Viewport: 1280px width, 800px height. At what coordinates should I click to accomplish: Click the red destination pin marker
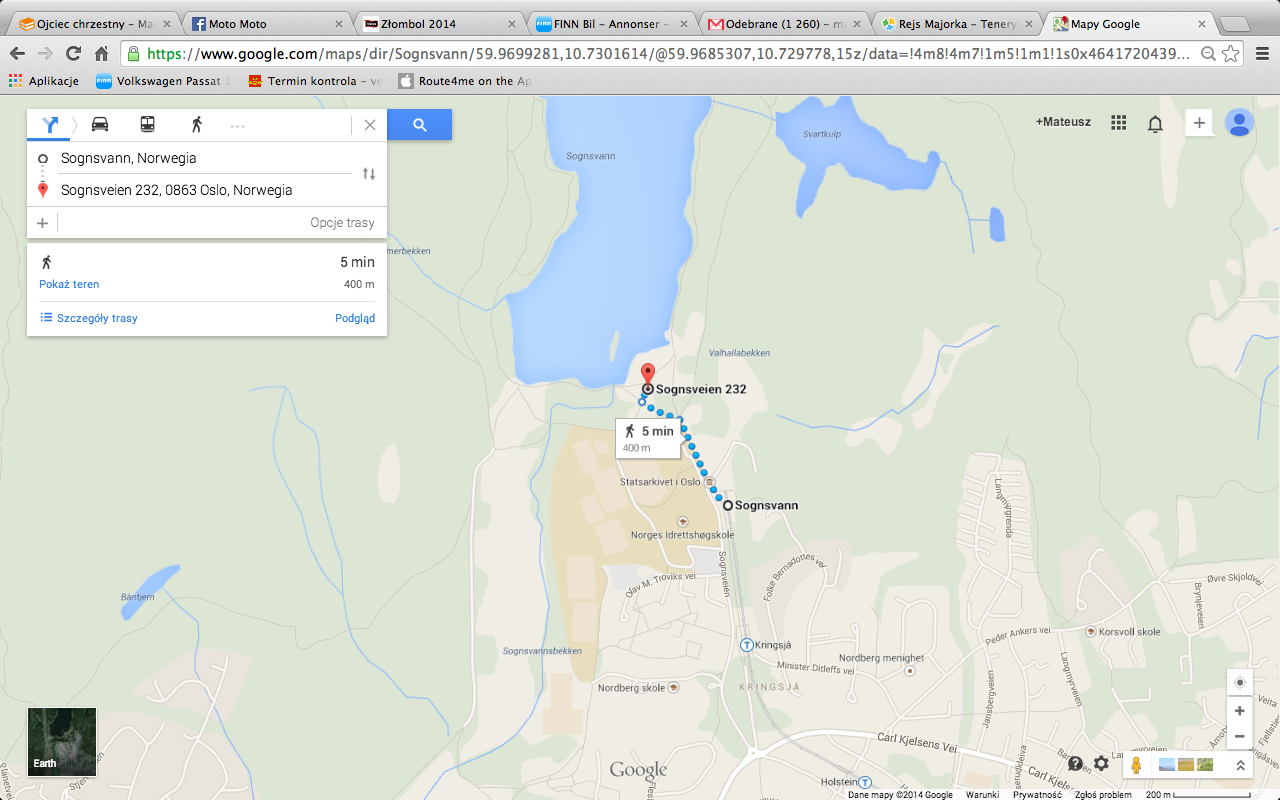[647, 376]
